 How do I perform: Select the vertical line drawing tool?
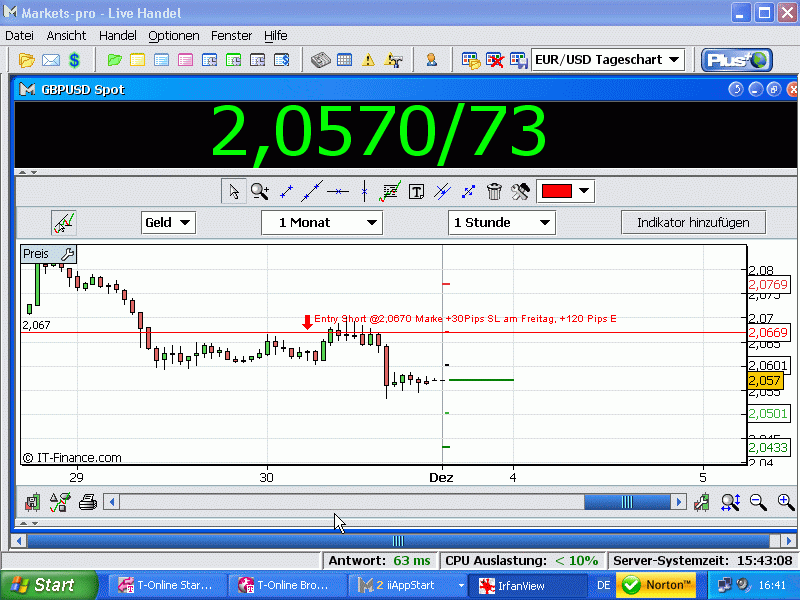364,191
